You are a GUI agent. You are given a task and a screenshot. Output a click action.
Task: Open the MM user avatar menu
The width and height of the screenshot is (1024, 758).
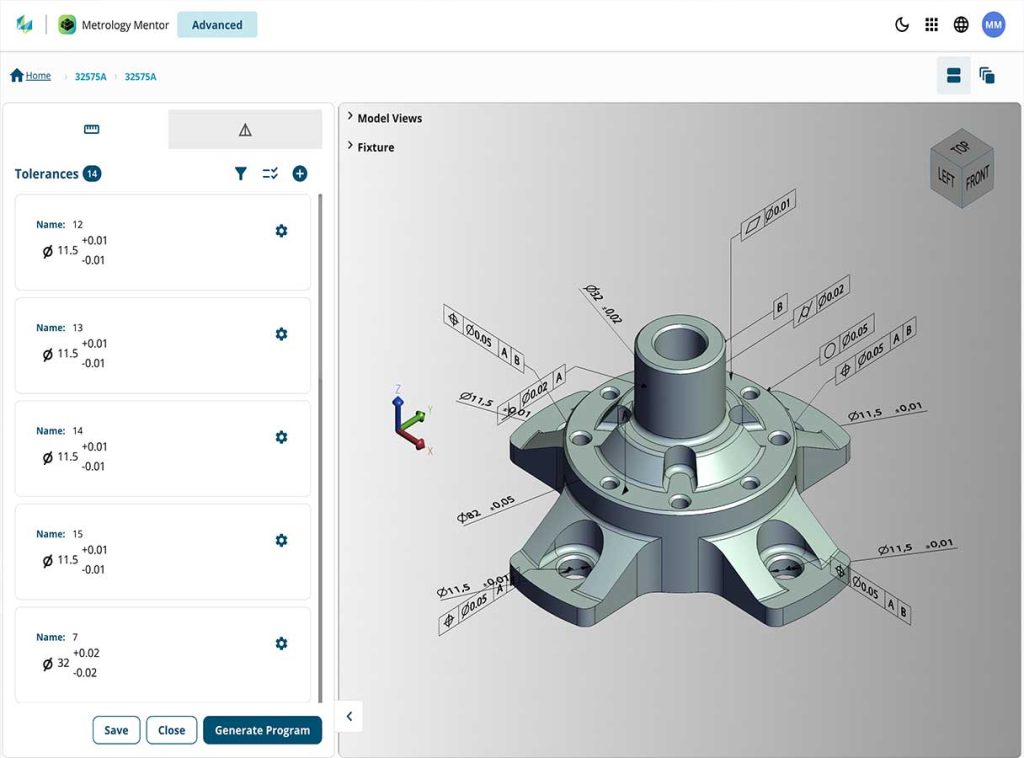(993, 23)
